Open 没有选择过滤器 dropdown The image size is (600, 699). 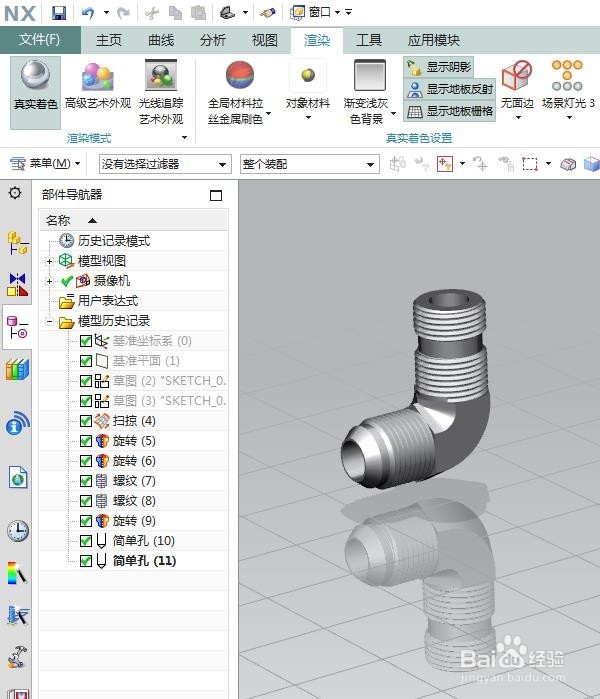pyautogui.click(x=165, y=164)
